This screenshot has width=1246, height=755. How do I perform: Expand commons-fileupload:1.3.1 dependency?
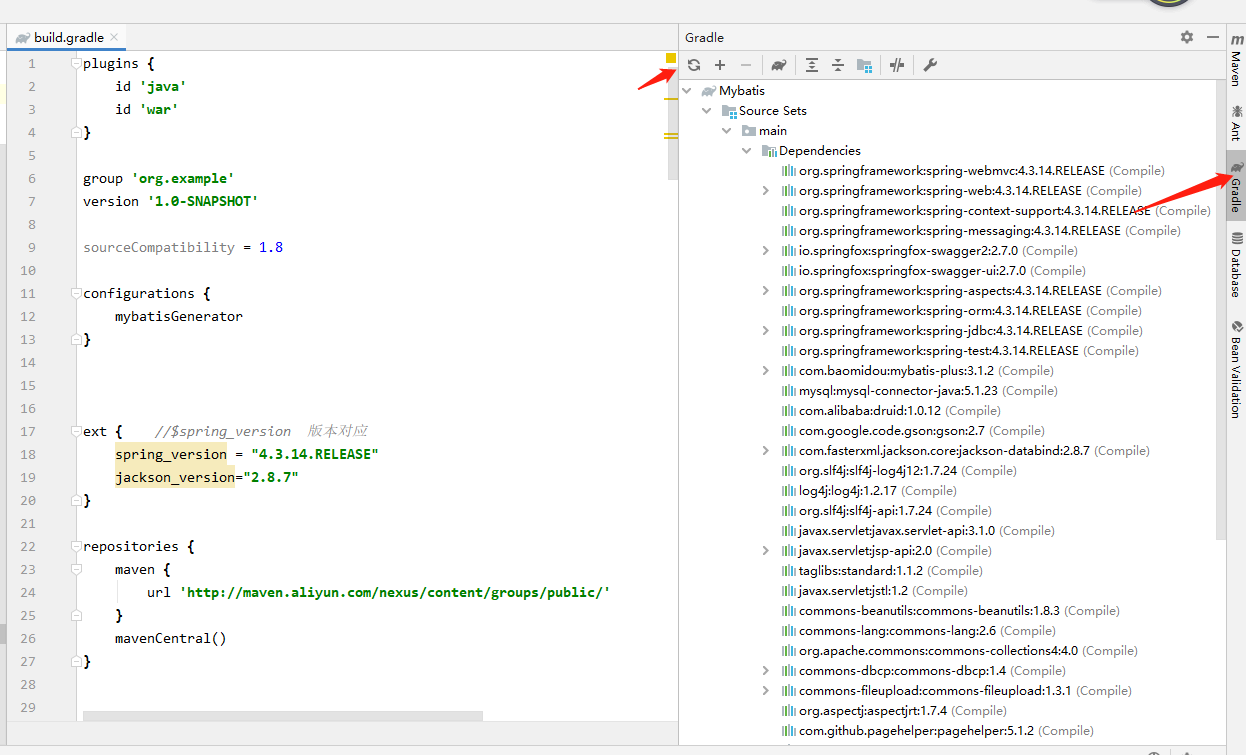(x=766, y=691)
